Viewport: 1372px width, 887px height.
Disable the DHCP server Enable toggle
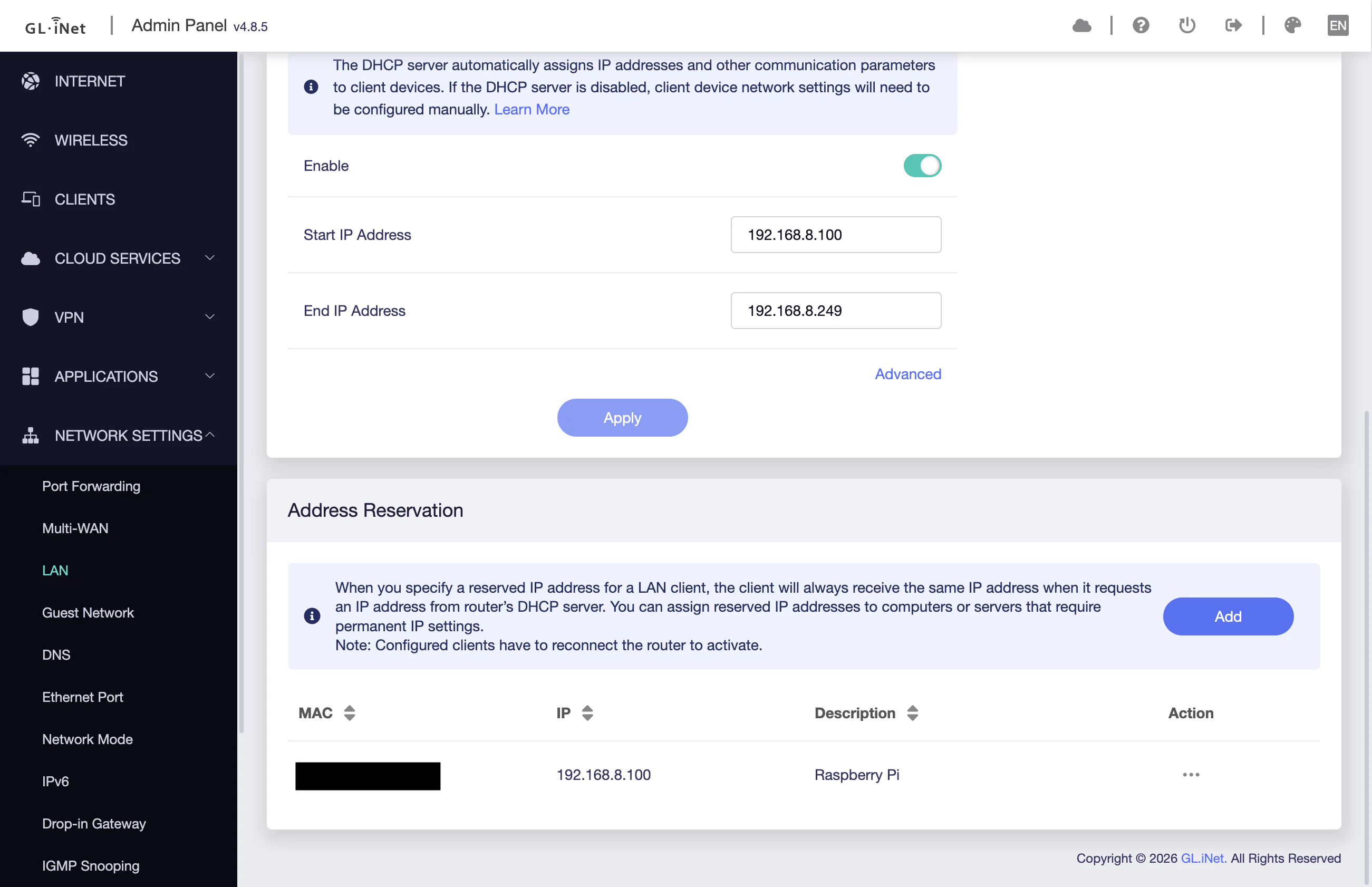coord(922,166)
